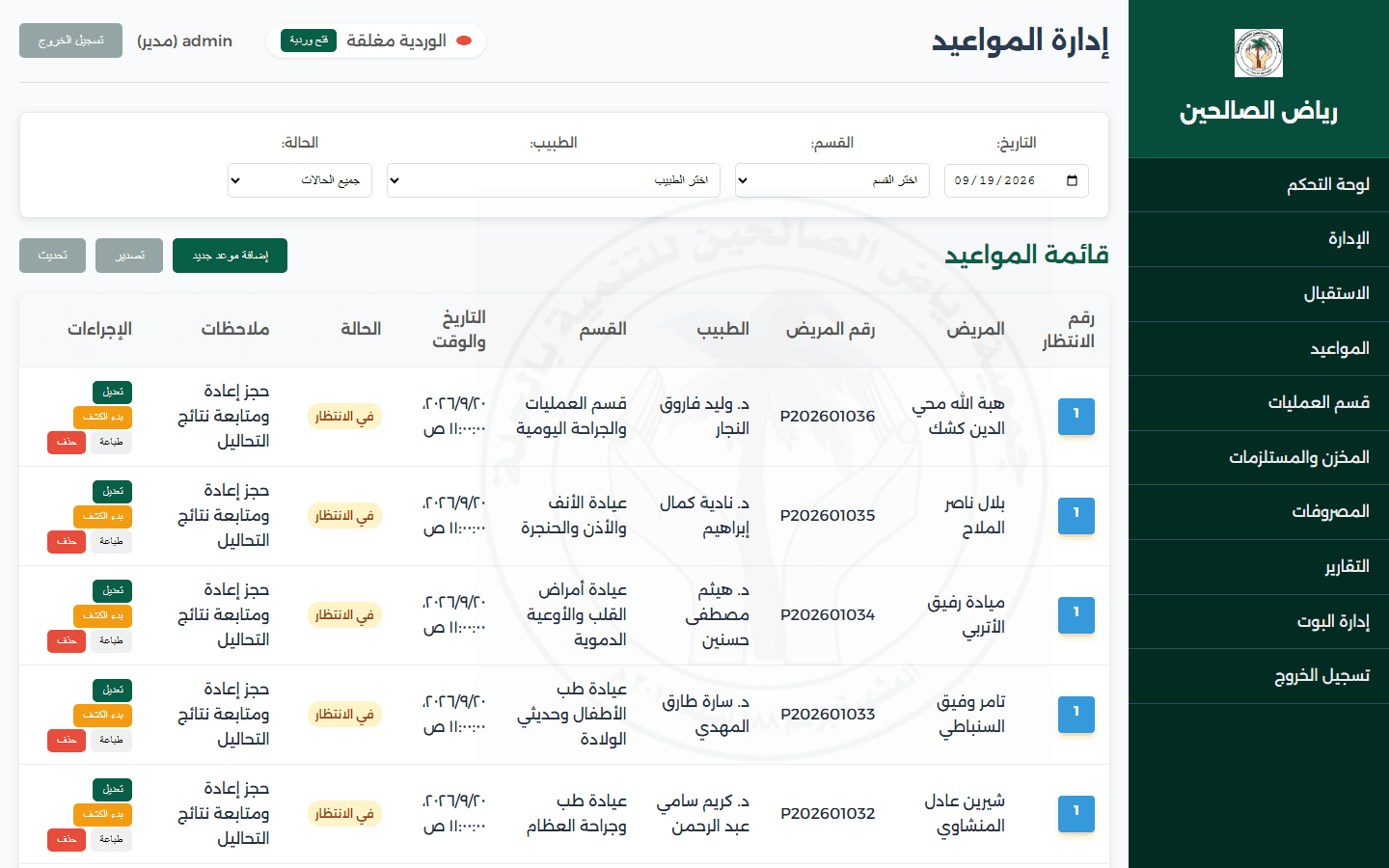The width and height of the screenshot is (1389, 868).
Task: Click تعديل for patient P202601036
Action: (113, 392)
